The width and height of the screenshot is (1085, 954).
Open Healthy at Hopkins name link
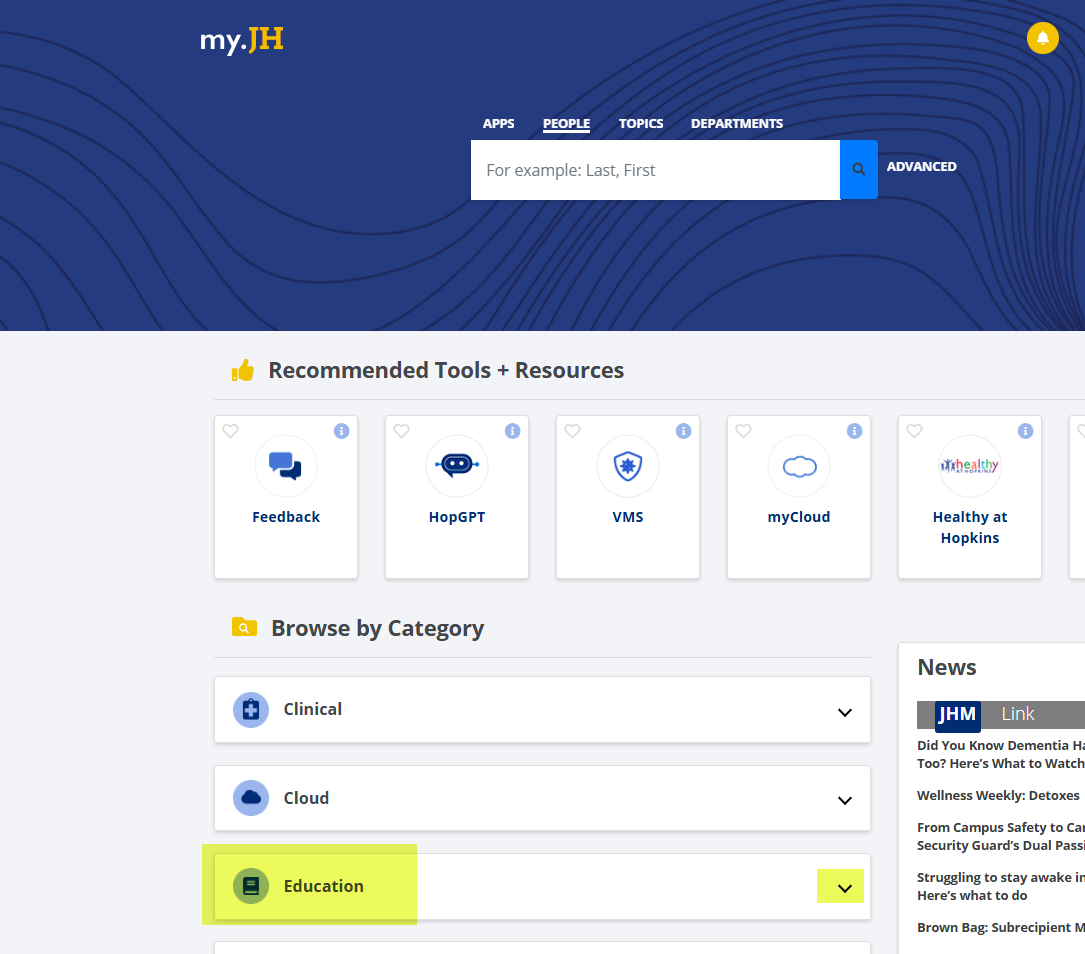tap(970, 527)
